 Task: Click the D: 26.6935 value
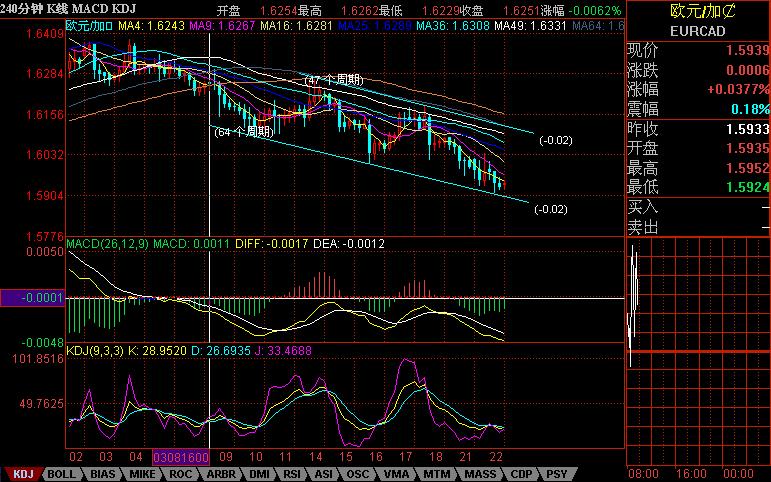click(x=221, y=351)
